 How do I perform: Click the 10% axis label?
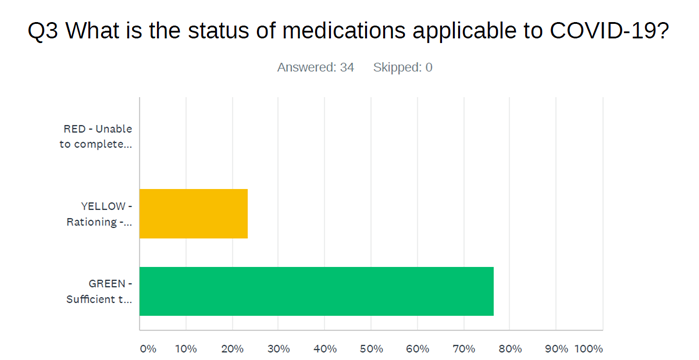186,348
